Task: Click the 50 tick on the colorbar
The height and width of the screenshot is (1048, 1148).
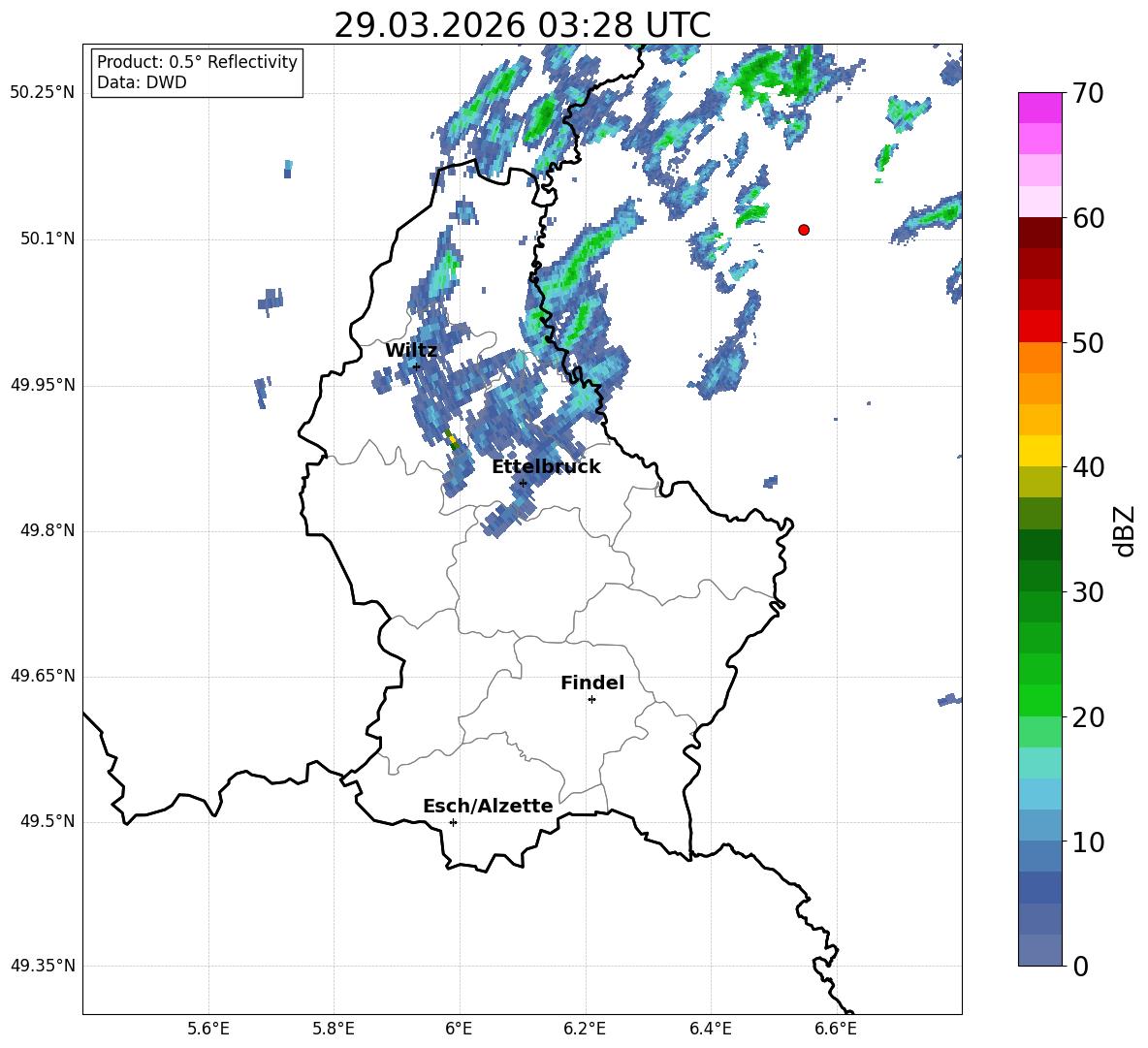Action: point(1088,342)
